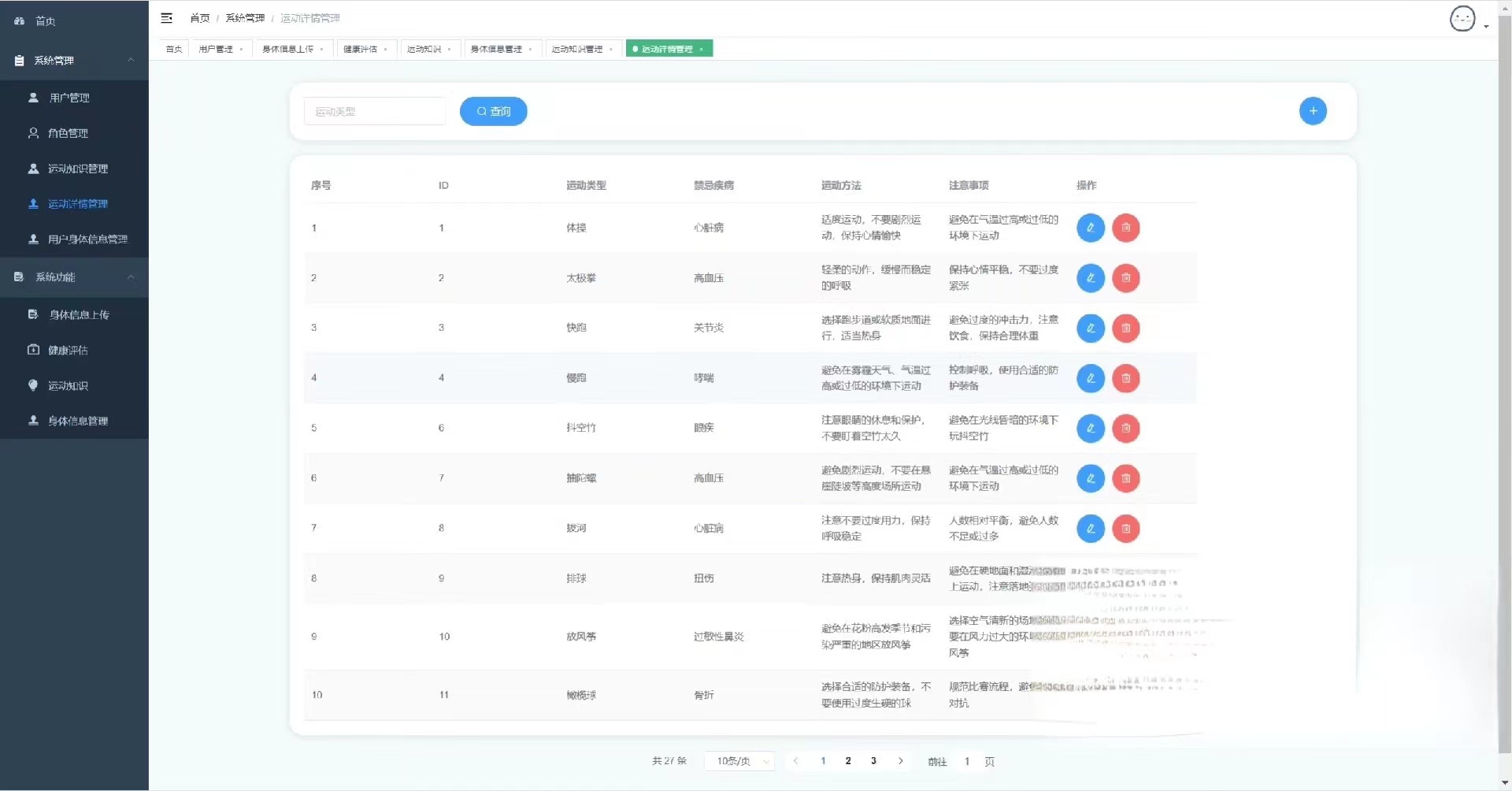Click the blue add record plus button
This screenshot has height=791, width=1512.
pos(1313,111)
